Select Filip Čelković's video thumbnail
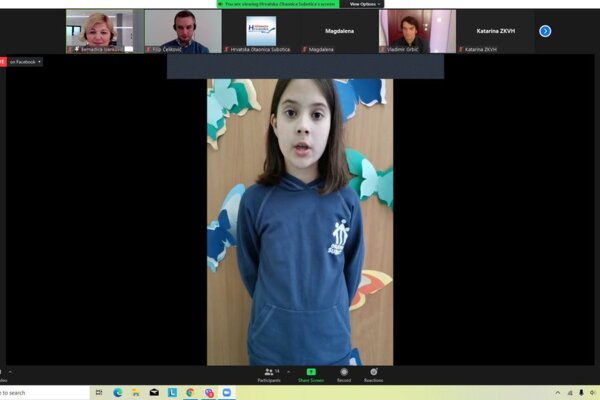The width and height of the screenshot is (600, 400). [183, 31]
